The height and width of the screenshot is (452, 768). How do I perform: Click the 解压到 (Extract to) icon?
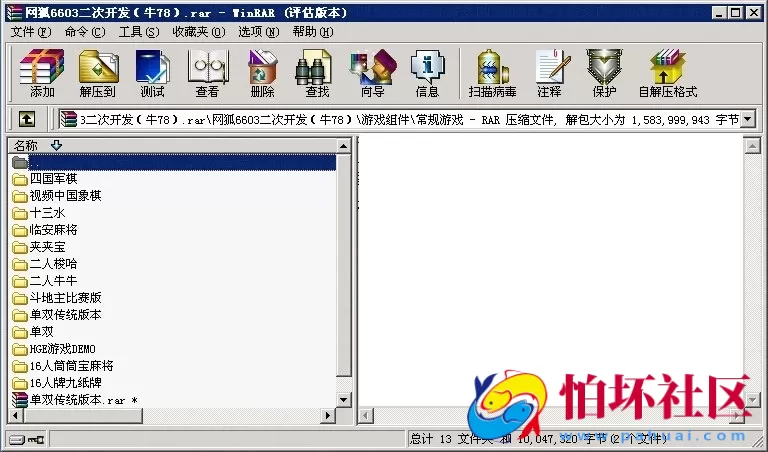[x=97, y=74]
